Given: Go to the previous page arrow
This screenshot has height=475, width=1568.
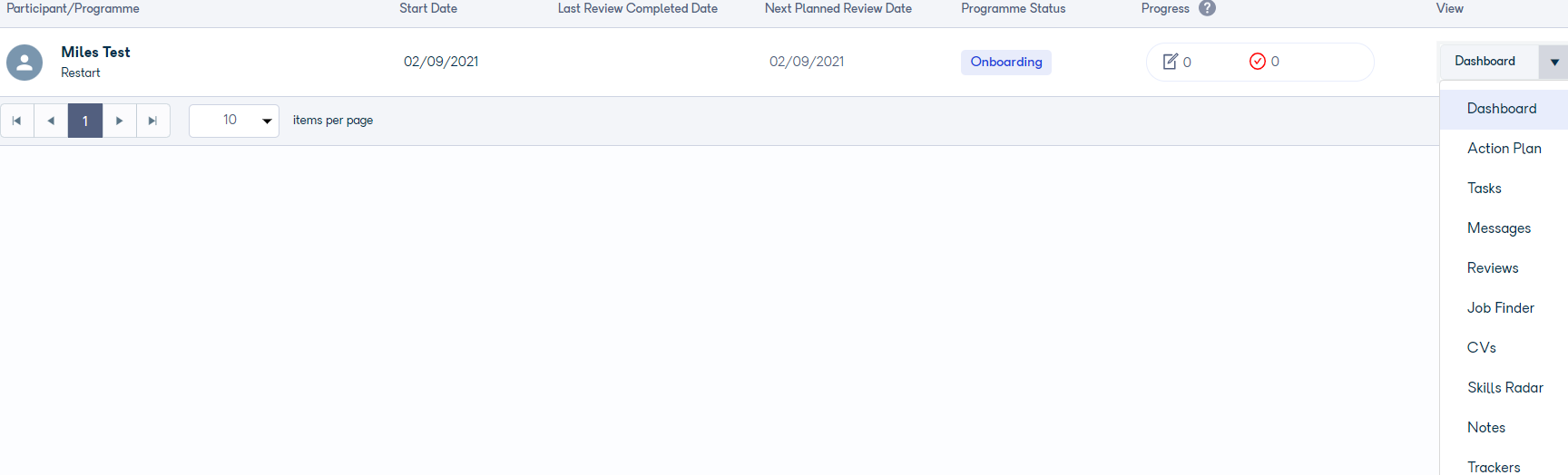Looking at the screenshot, I should [51, 121].
